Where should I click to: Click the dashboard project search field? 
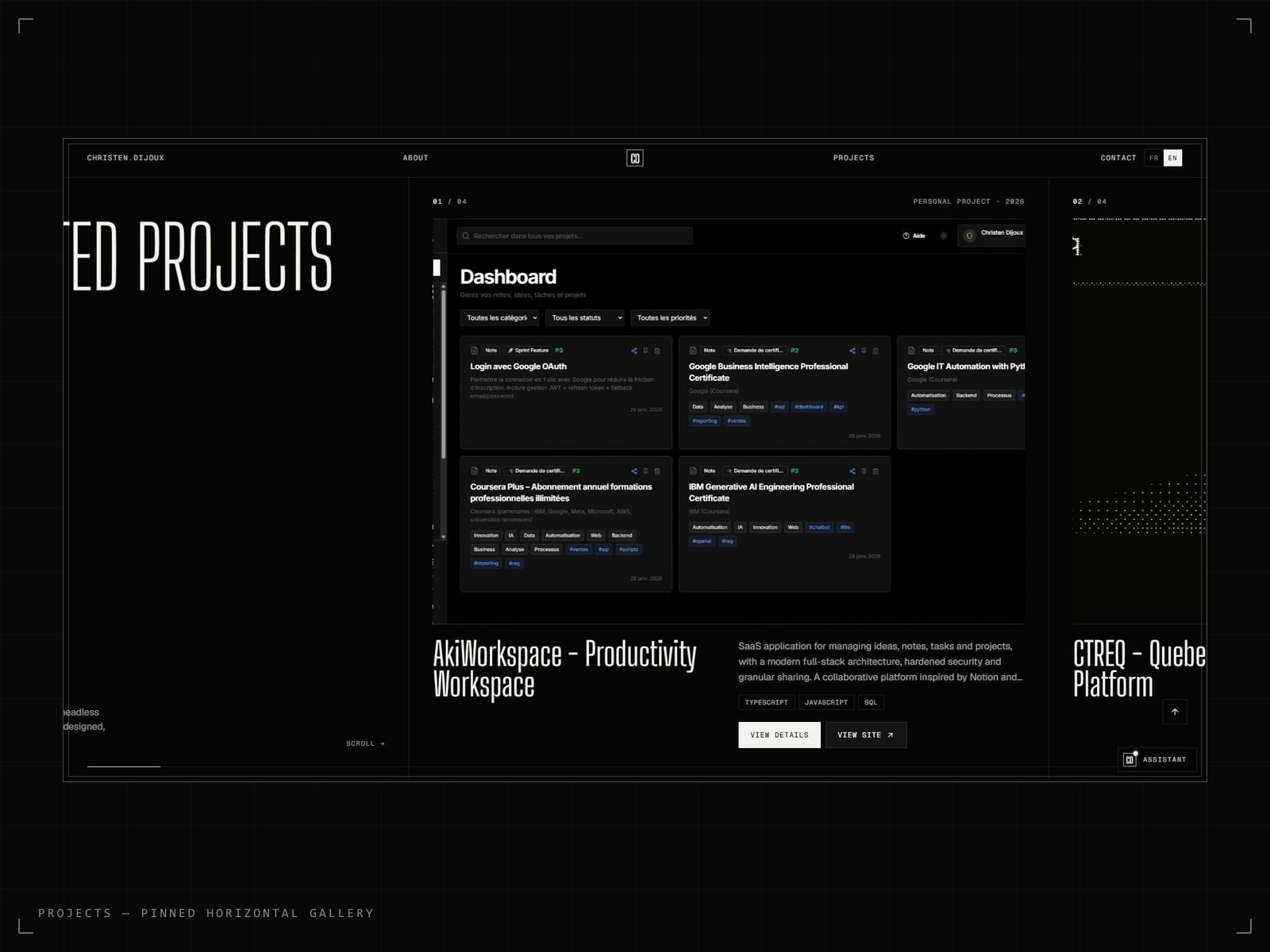[575, 236]
